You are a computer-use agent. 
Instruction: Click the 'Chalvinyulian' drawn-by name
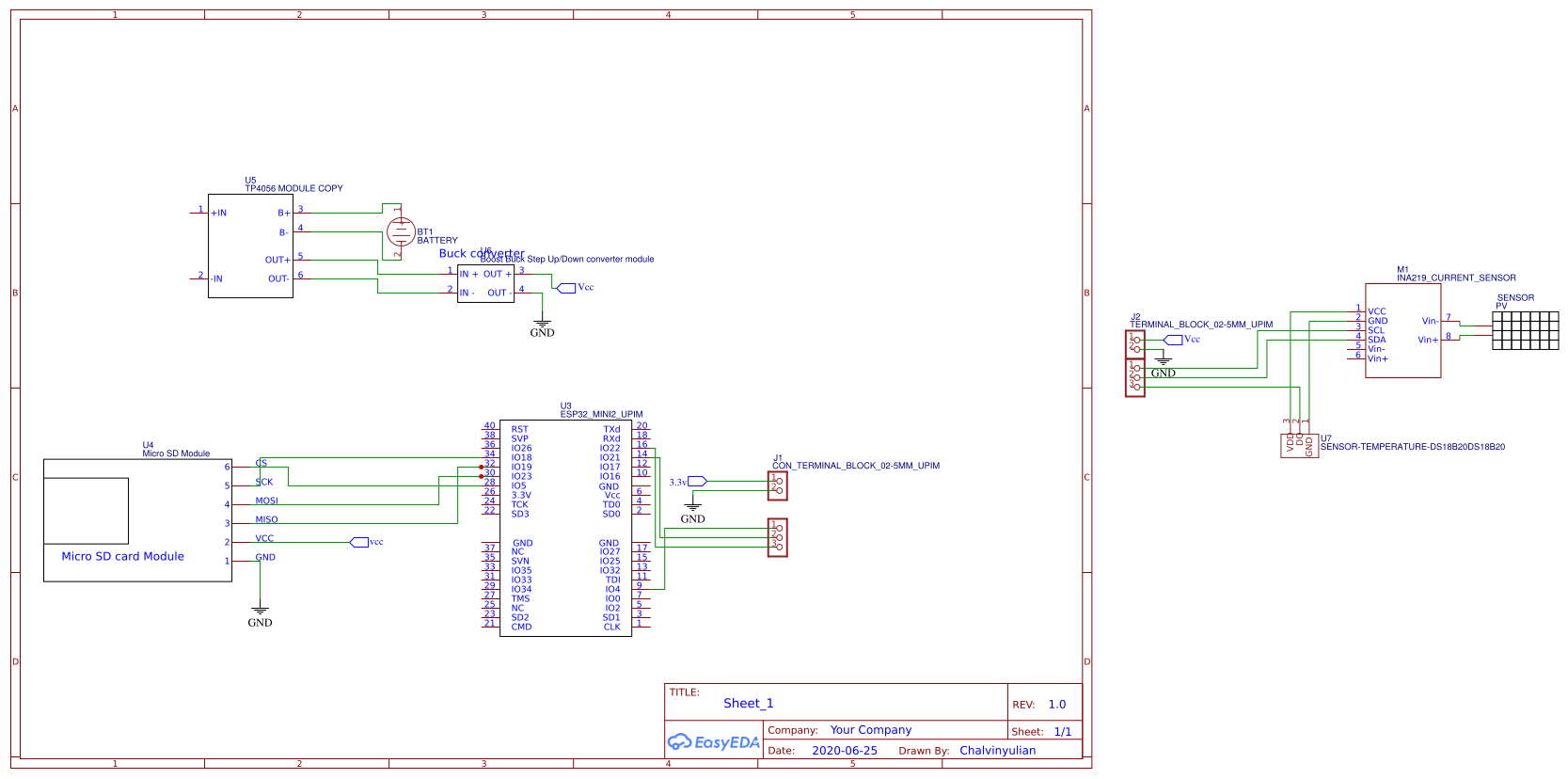tap(998, 751)
